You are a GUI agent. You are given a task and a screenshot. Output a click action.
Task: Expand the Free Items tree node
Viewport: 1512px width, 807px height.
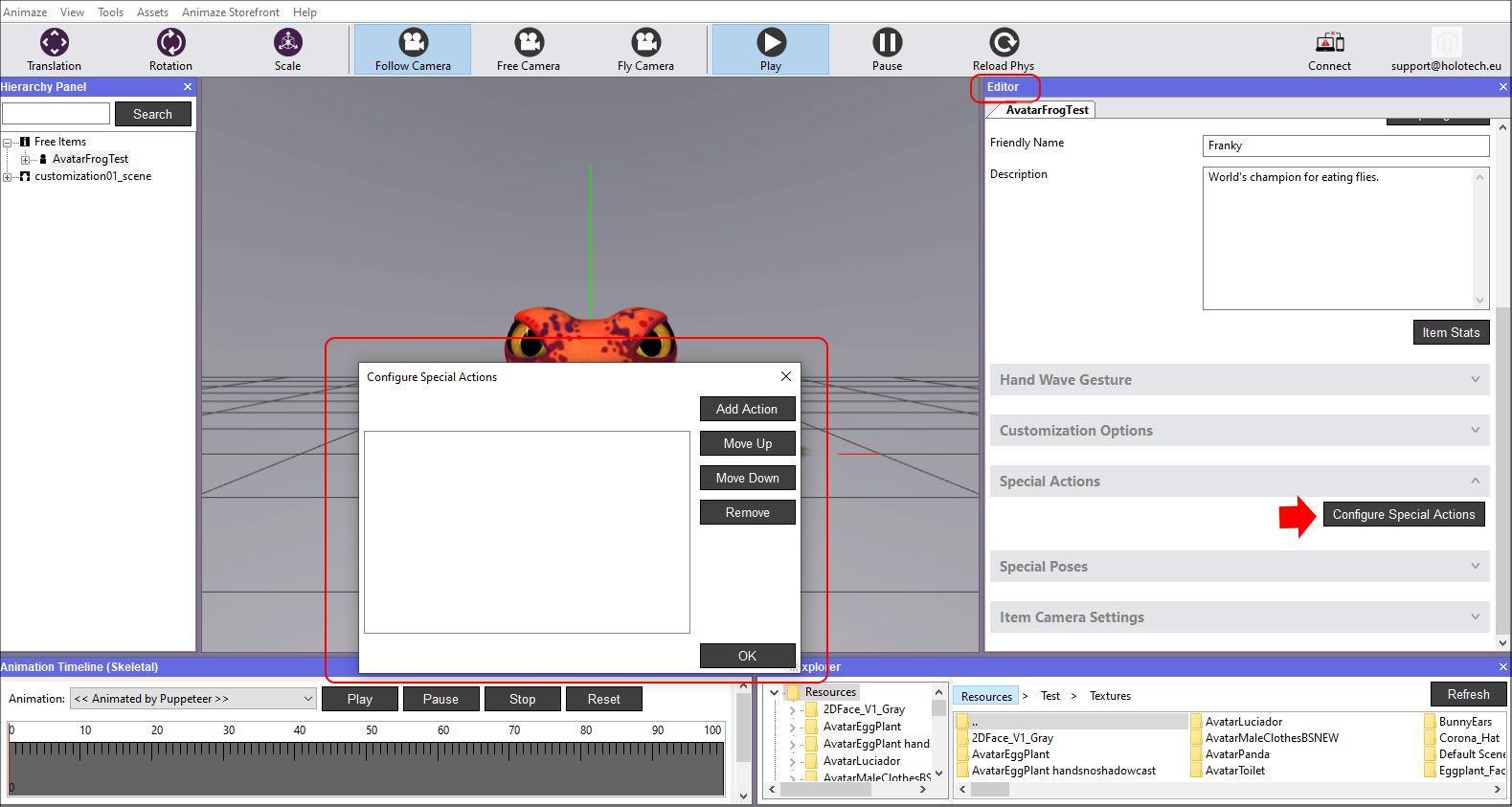click(x=8, y=142)
